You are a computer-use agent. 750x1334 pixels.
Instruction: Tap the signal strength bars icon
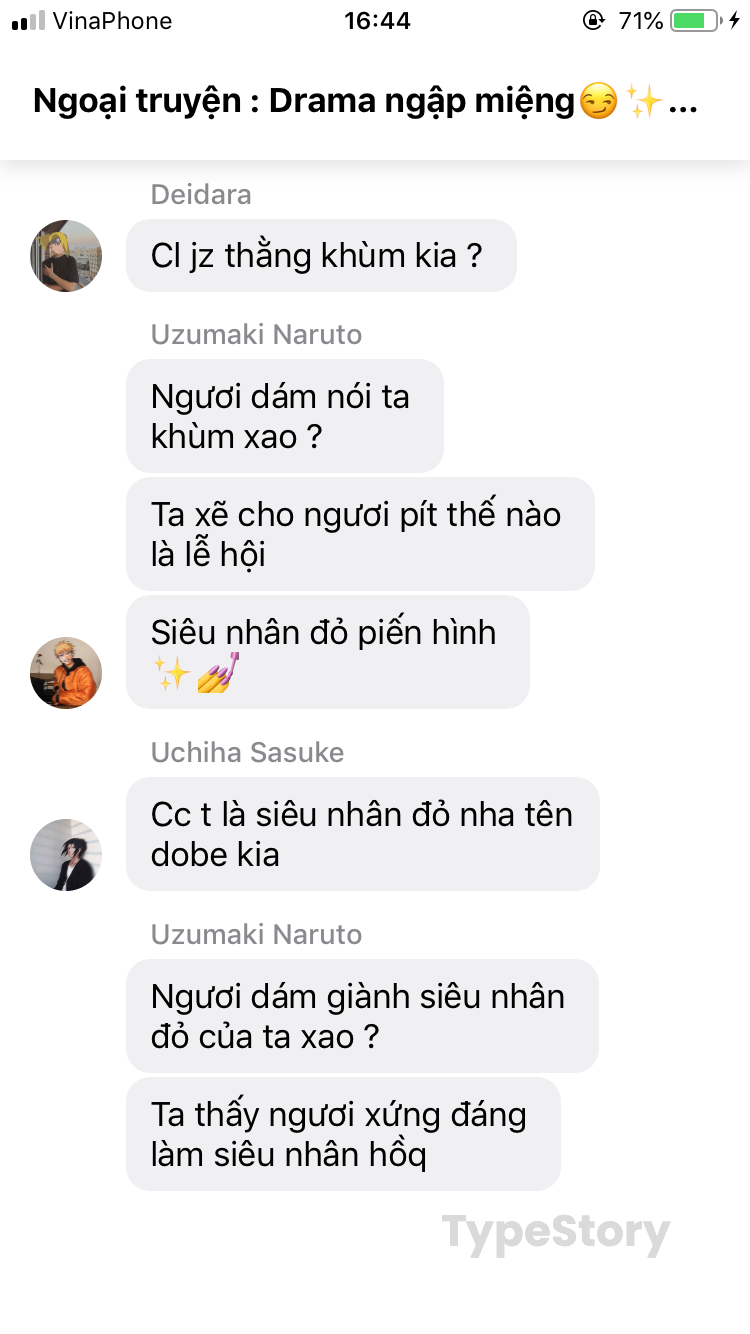[x=28, y=20]
